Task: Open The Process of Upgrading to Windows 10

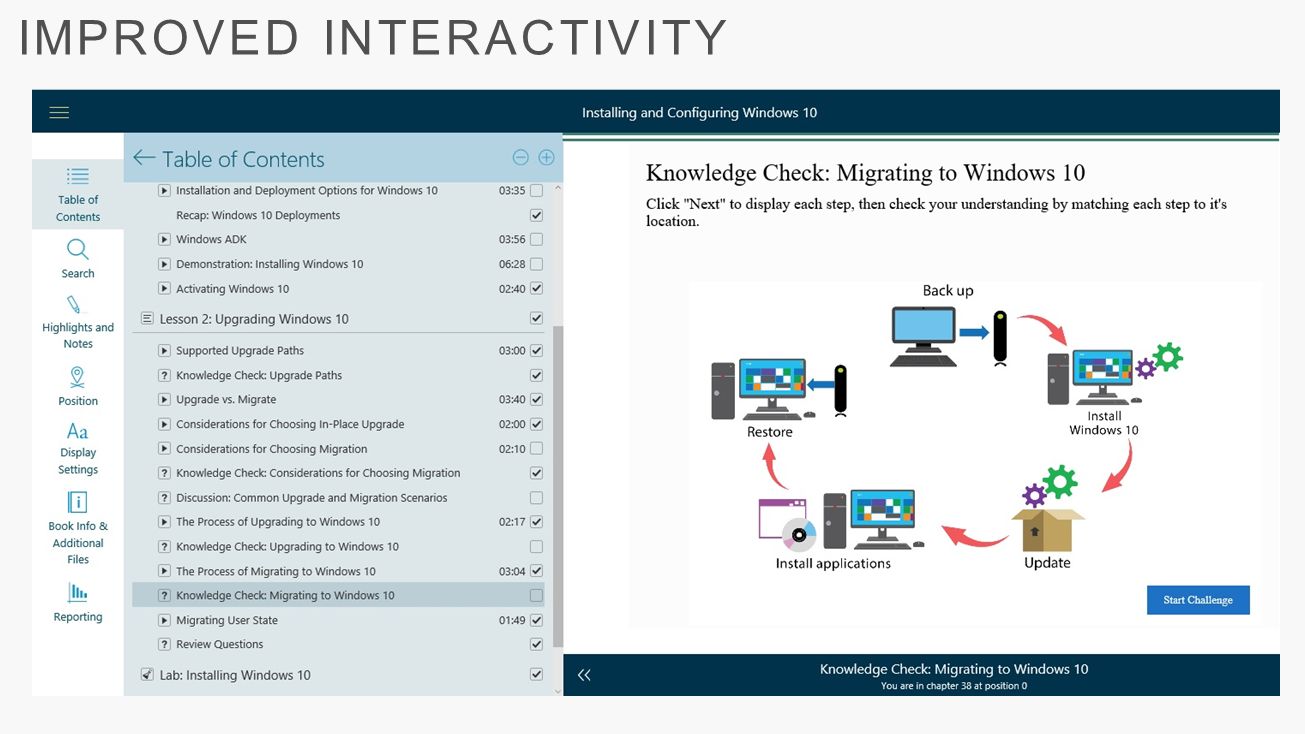Action: [278, 522]
